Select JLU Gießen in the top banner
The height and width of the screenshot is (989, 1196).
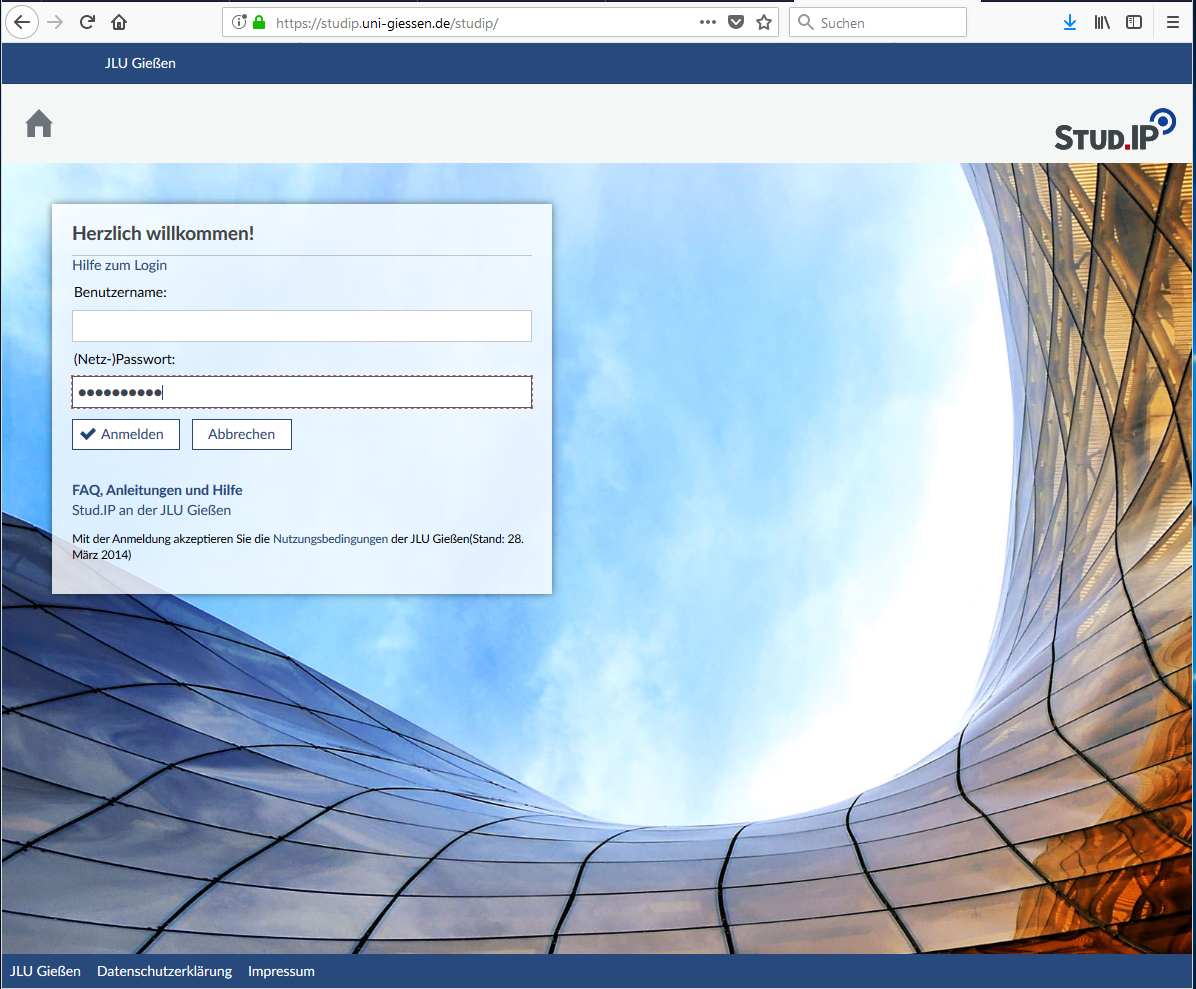(x=140, y=63)
